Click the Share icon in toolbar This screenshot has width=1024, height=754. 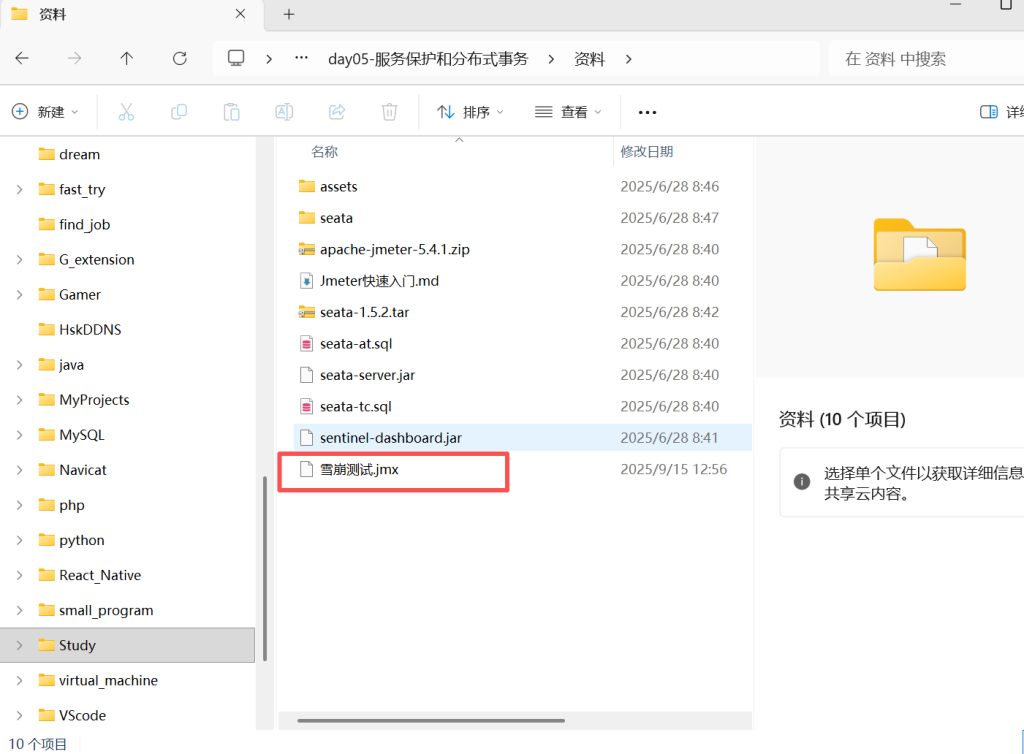pos(337,112)
